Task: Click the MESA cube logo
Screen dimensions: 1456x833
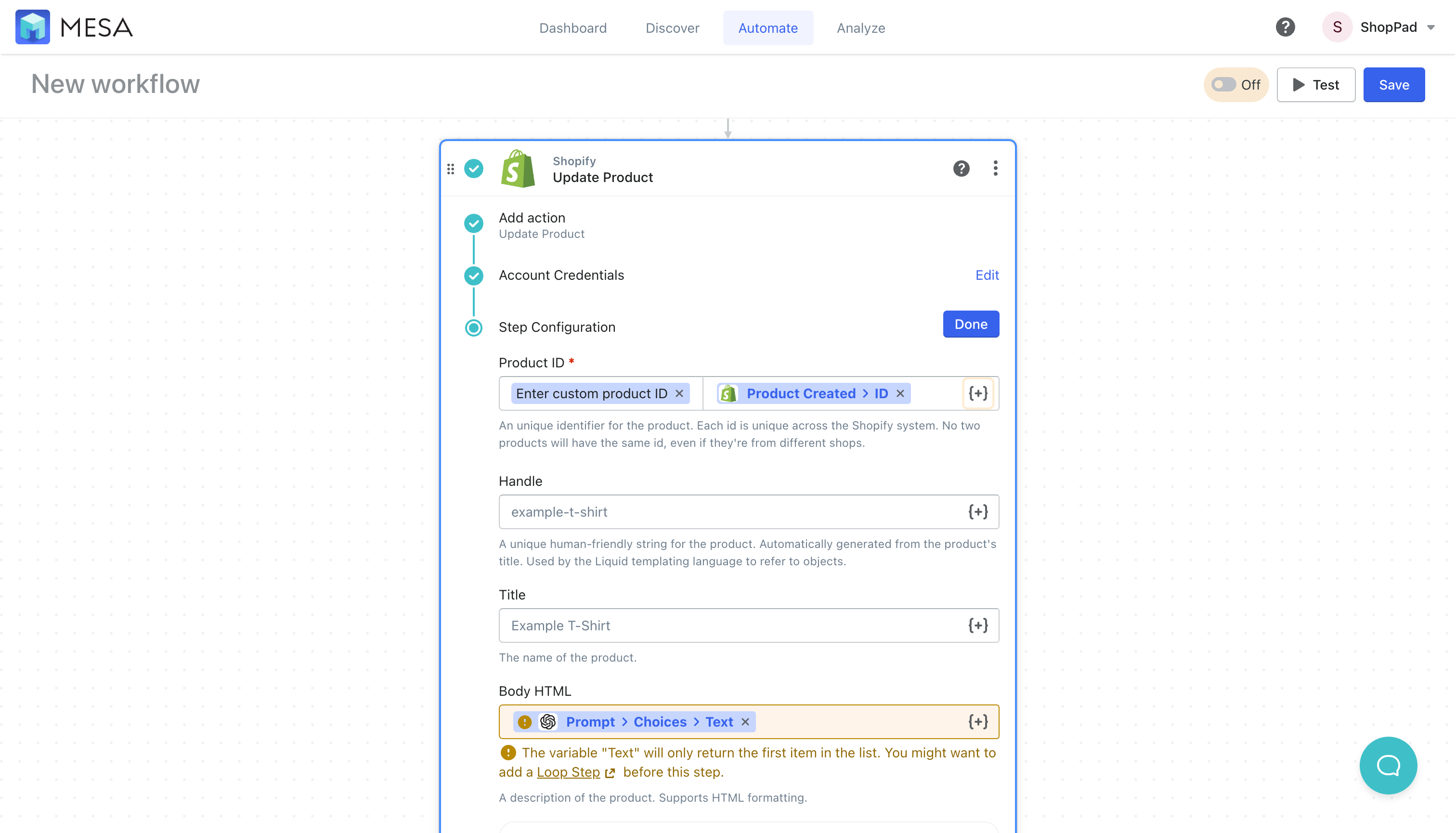Action: point(33,27)
